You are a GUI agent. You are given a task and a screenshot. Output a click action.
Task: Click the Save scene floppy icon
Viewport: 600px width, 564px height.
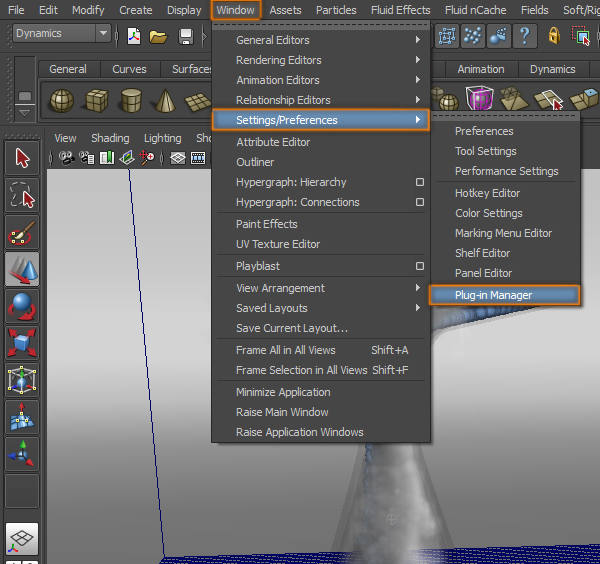186,37
